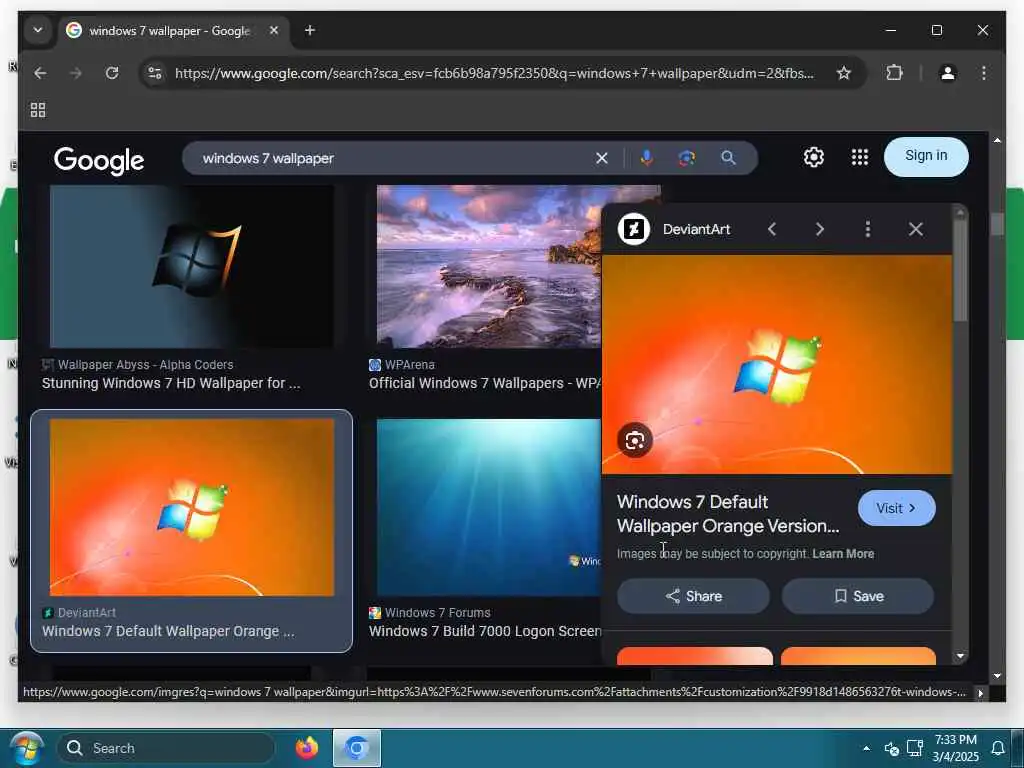Click the taskbar Search box
1024x768 pixels.
tap(167, 748)
